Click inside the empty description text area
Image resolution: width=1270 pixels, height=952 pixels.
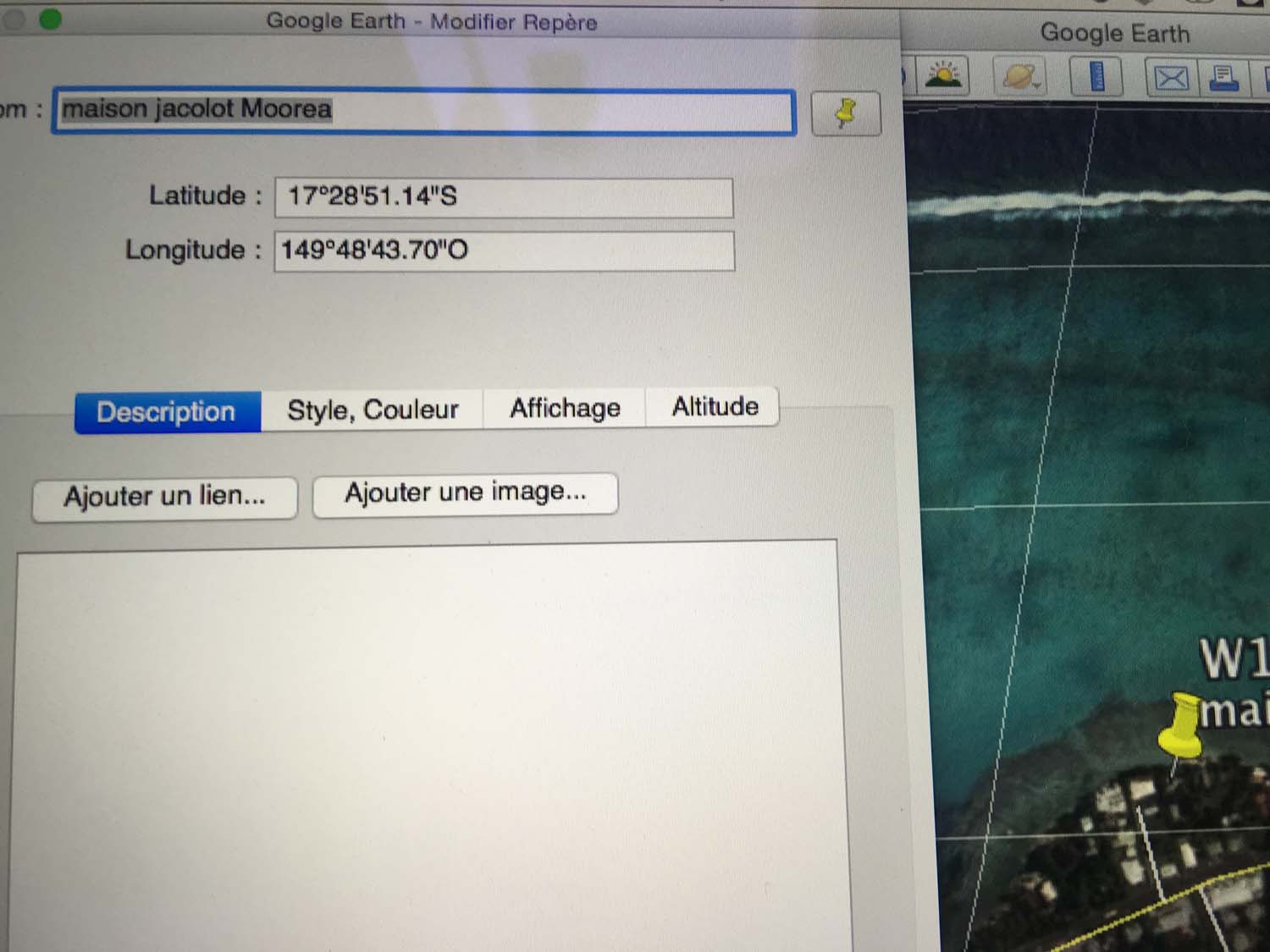pyautogui.click(x=428, y=745)
